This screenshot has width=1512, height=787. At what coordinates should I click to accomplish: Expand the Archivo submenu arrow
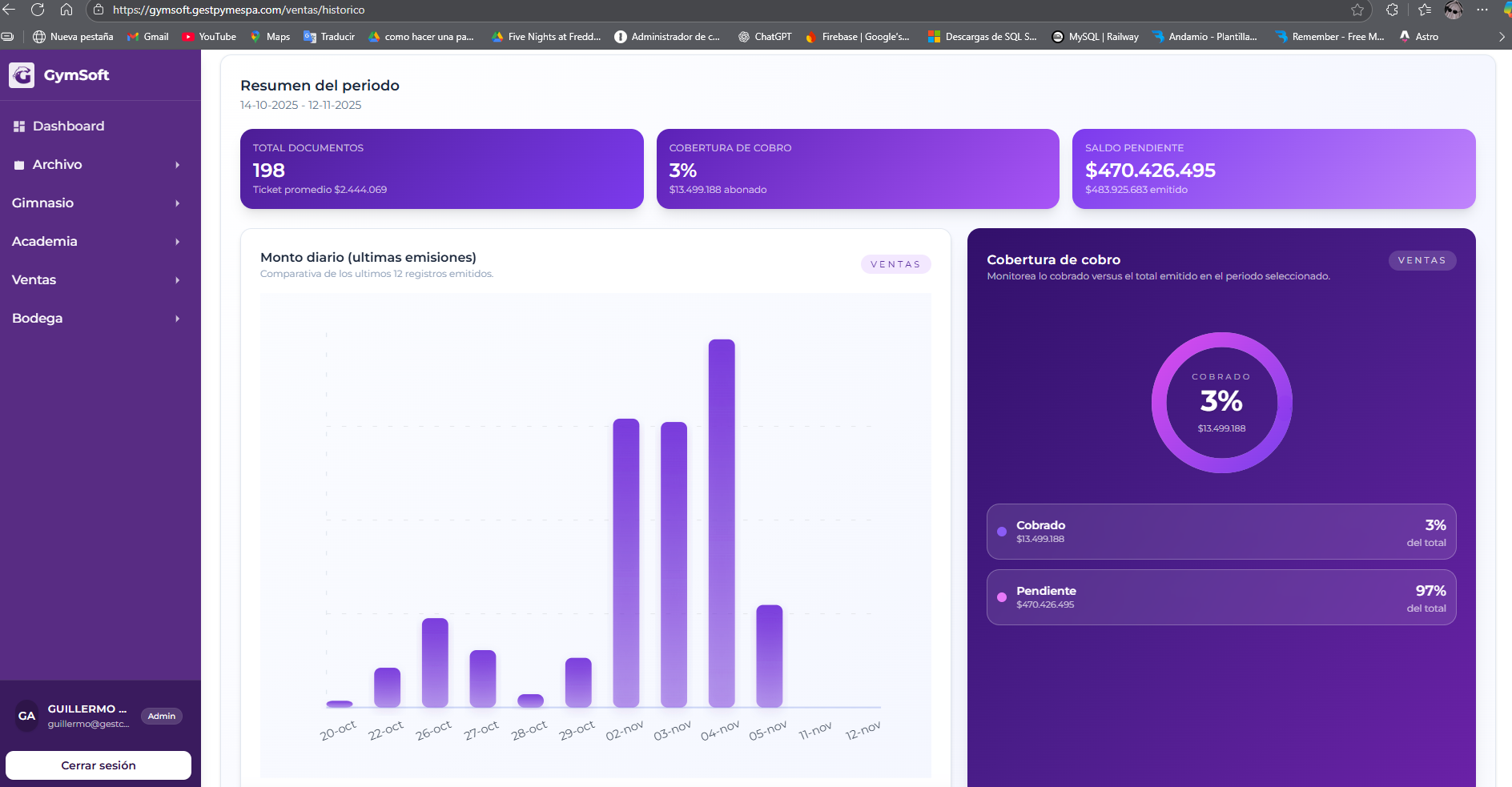[x=177, y=165]
